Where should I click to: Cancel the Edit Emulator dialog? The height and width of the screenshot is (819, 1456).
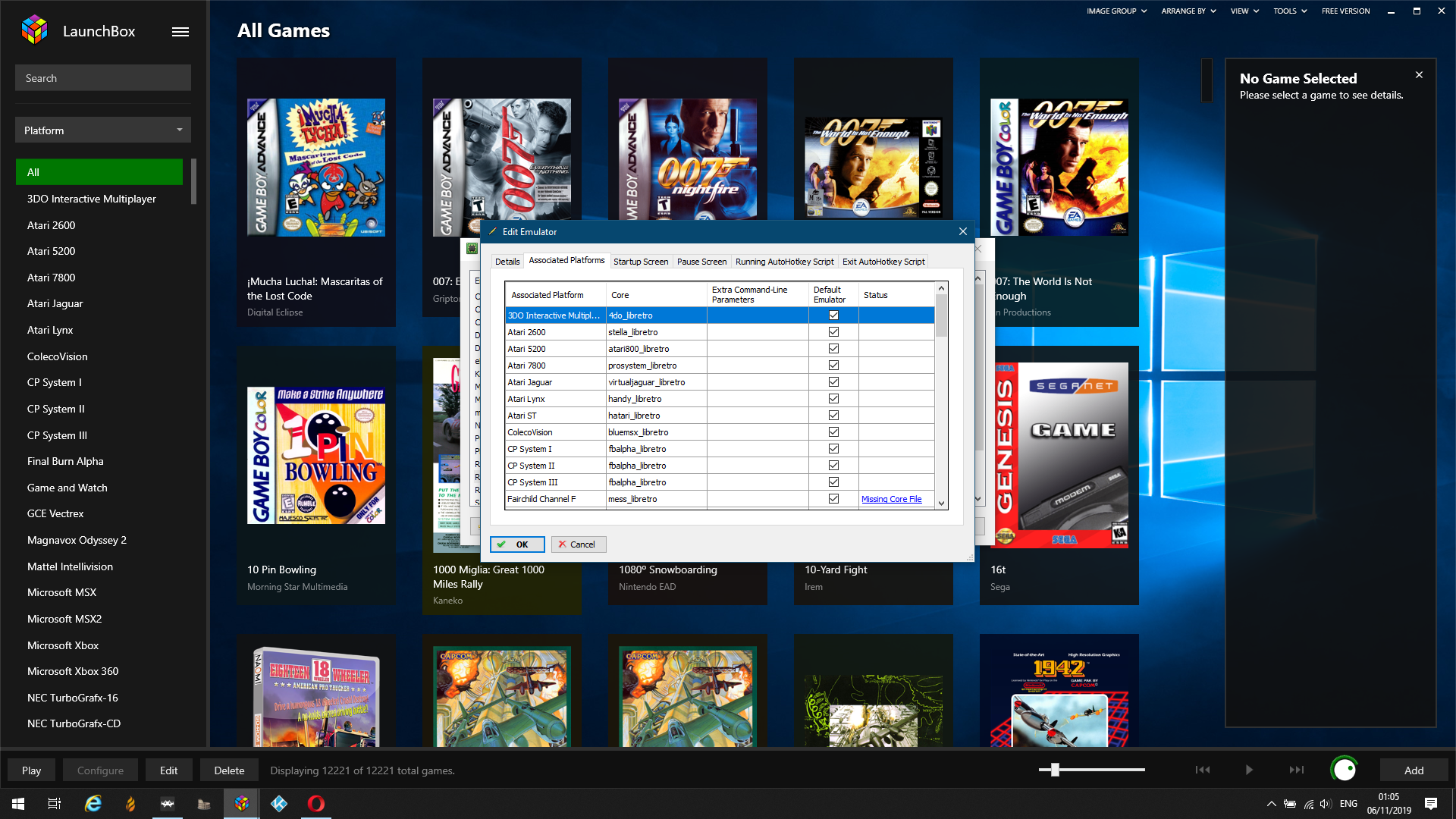click(x=579, y=544)
